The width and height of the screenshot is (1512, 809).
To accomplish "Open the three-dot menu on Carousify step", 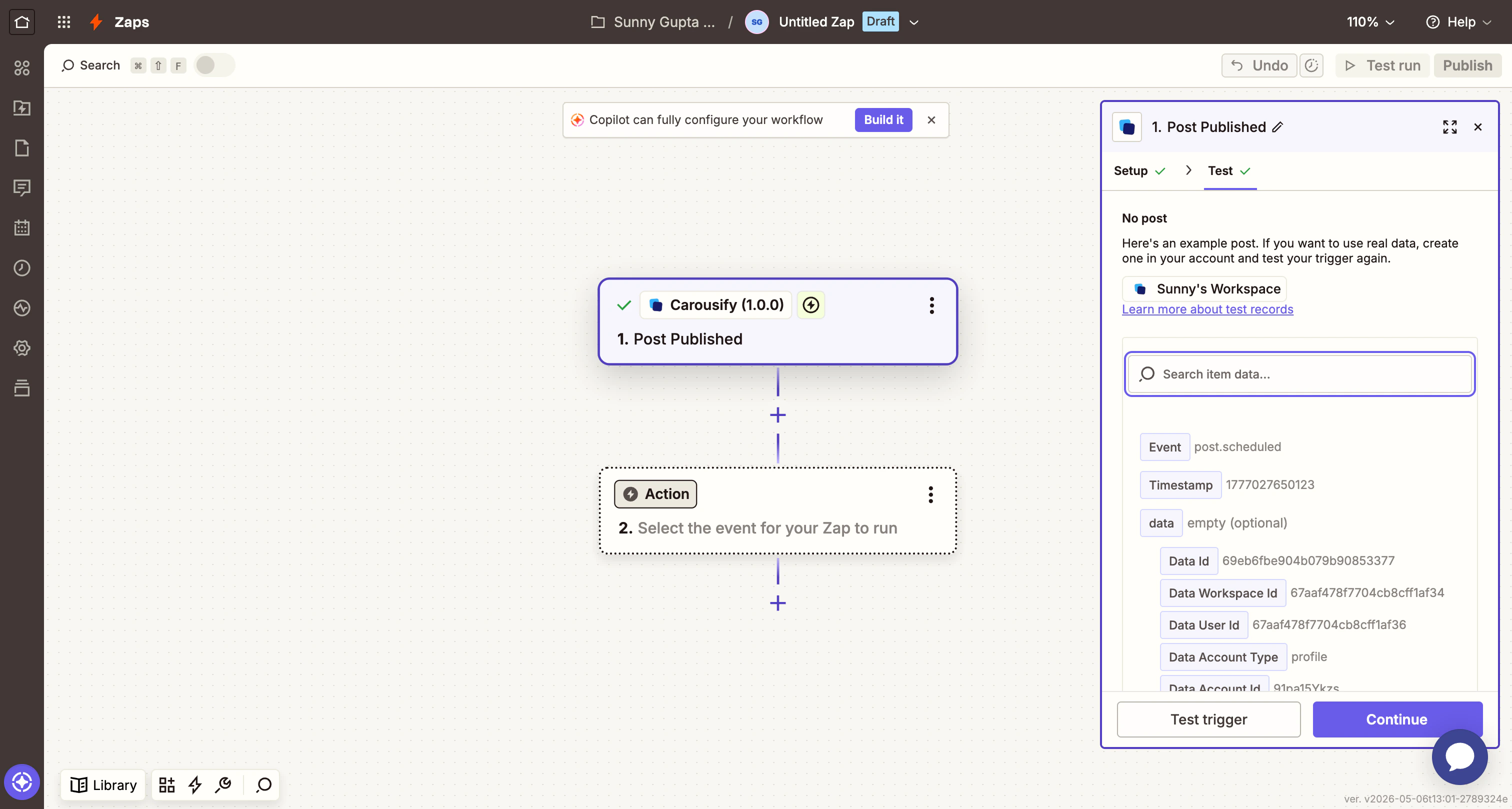I will click(x=931, y=305).
